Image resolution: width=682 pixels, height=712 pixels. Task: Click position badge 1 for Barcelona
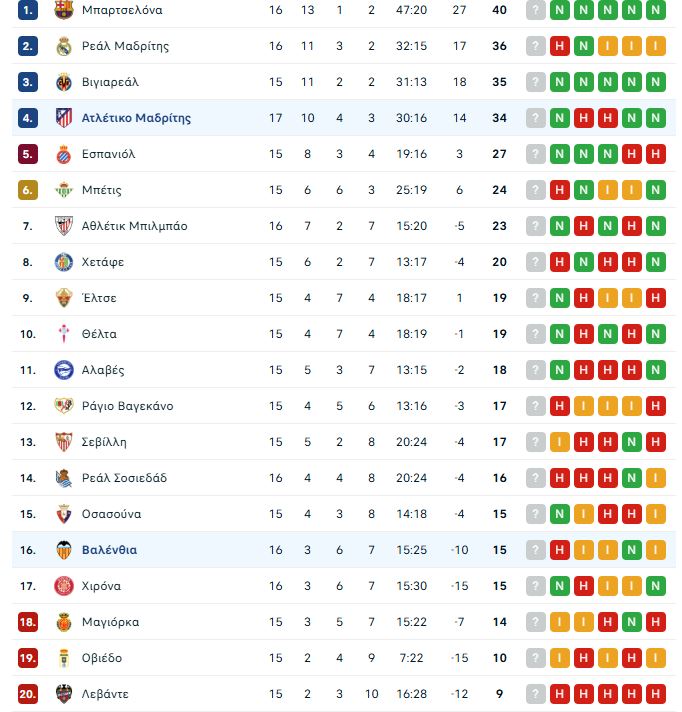pyautogui.click(x=28, y=10)
